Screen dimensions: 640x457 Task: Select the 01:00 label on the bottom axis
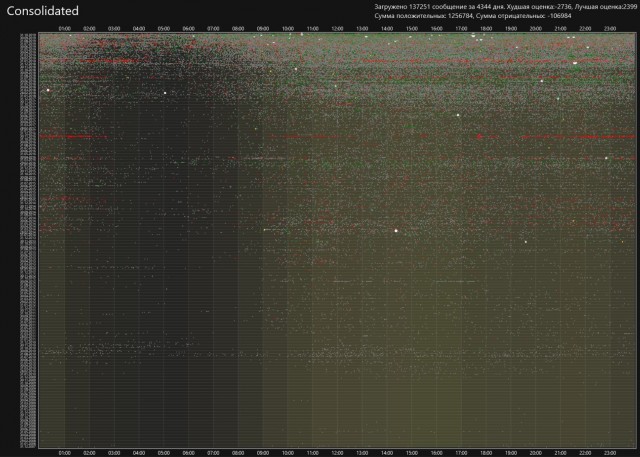tap(64, 453)
